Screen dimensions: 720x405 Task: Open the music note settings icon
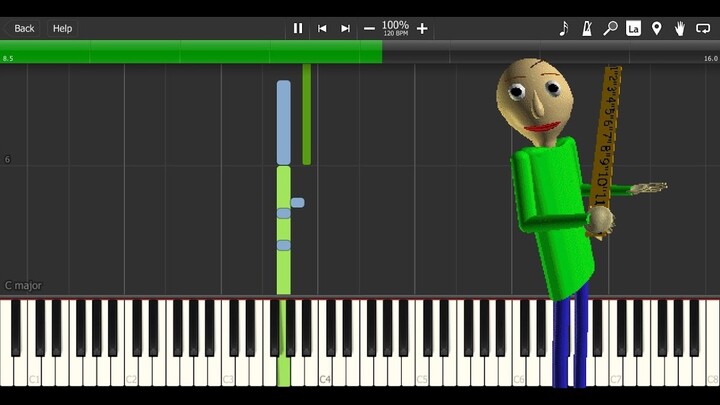[564, 28]
